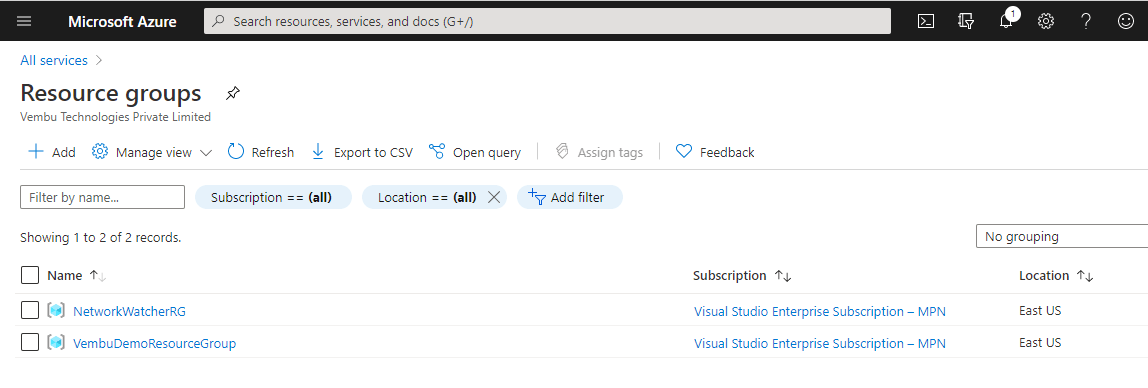Open the Subscription == (all) filter
The height and width of the screenshot is (388, 1148).
point(273,197)
